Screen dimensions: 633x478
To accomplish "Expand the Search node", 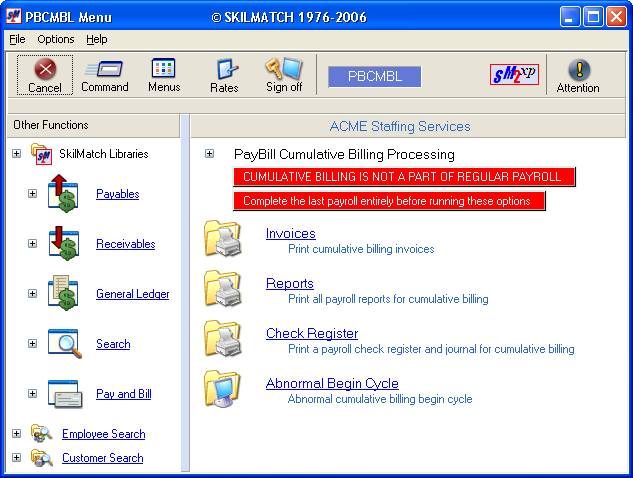I will point(32,344).
